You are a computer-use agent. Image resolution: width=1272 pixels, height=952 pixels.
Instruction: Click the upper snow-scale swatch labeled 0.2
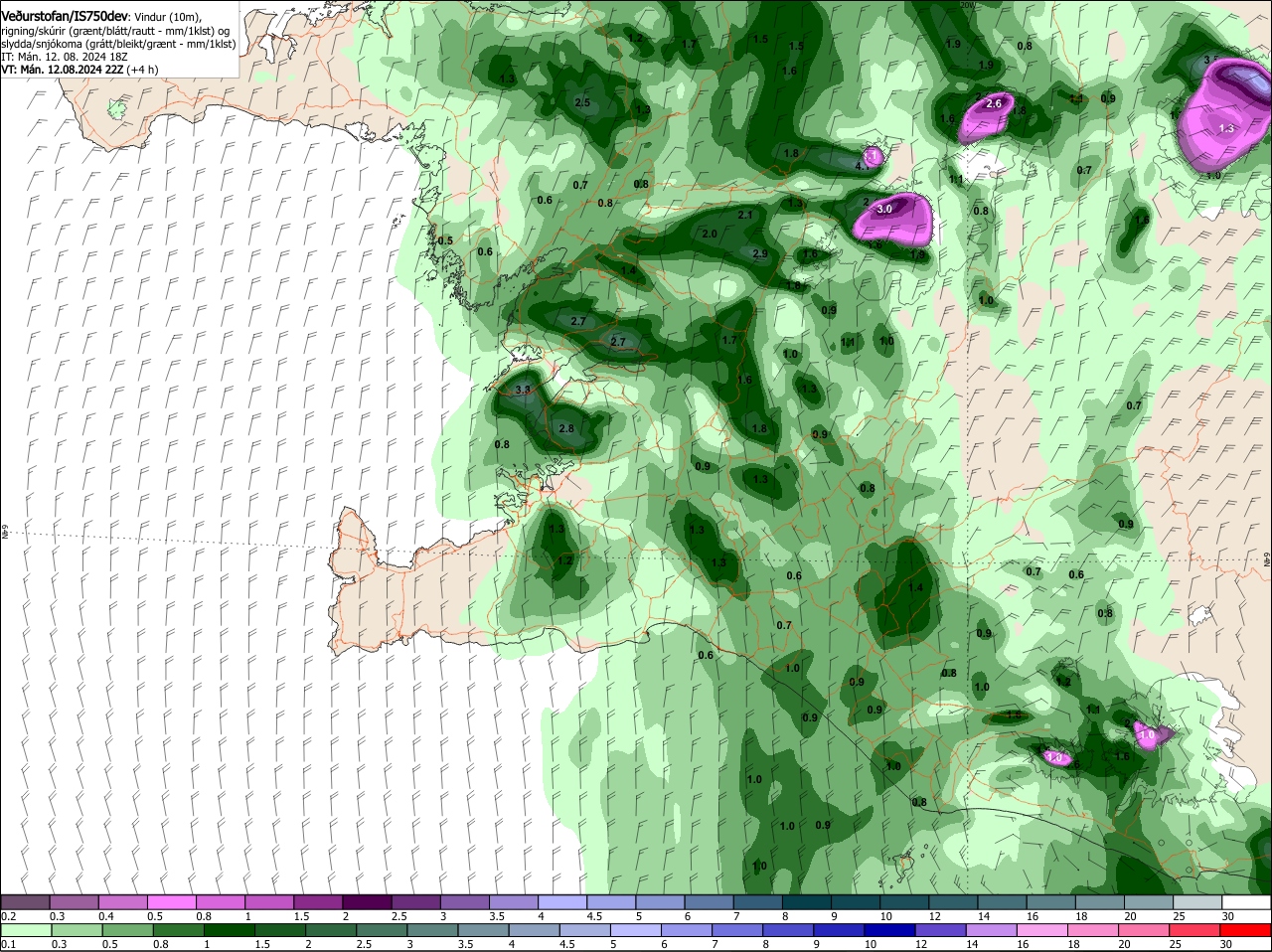(25, 901)
